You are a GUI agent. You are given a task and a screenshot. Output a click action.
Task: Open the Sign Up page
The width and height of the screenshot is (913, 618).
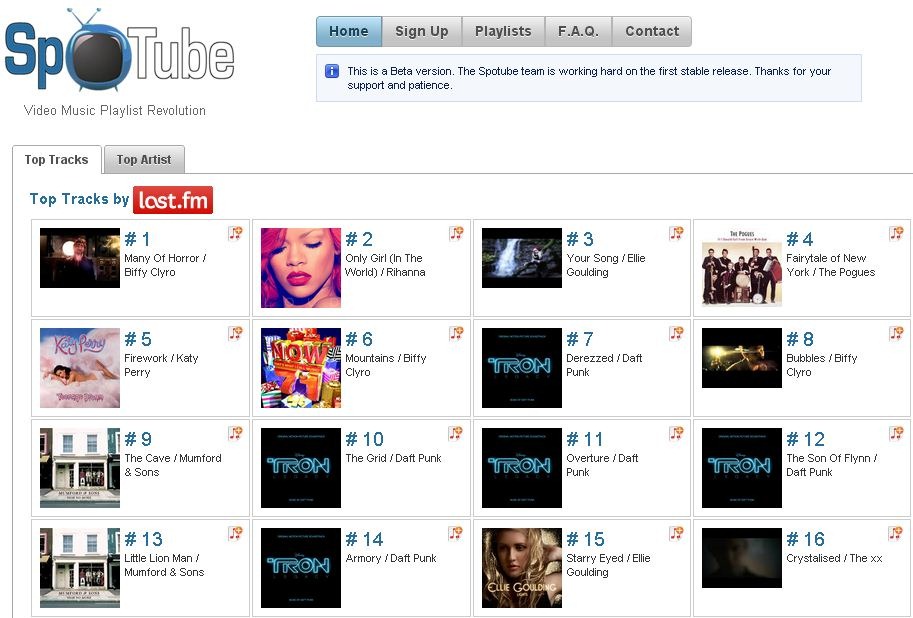422,31
